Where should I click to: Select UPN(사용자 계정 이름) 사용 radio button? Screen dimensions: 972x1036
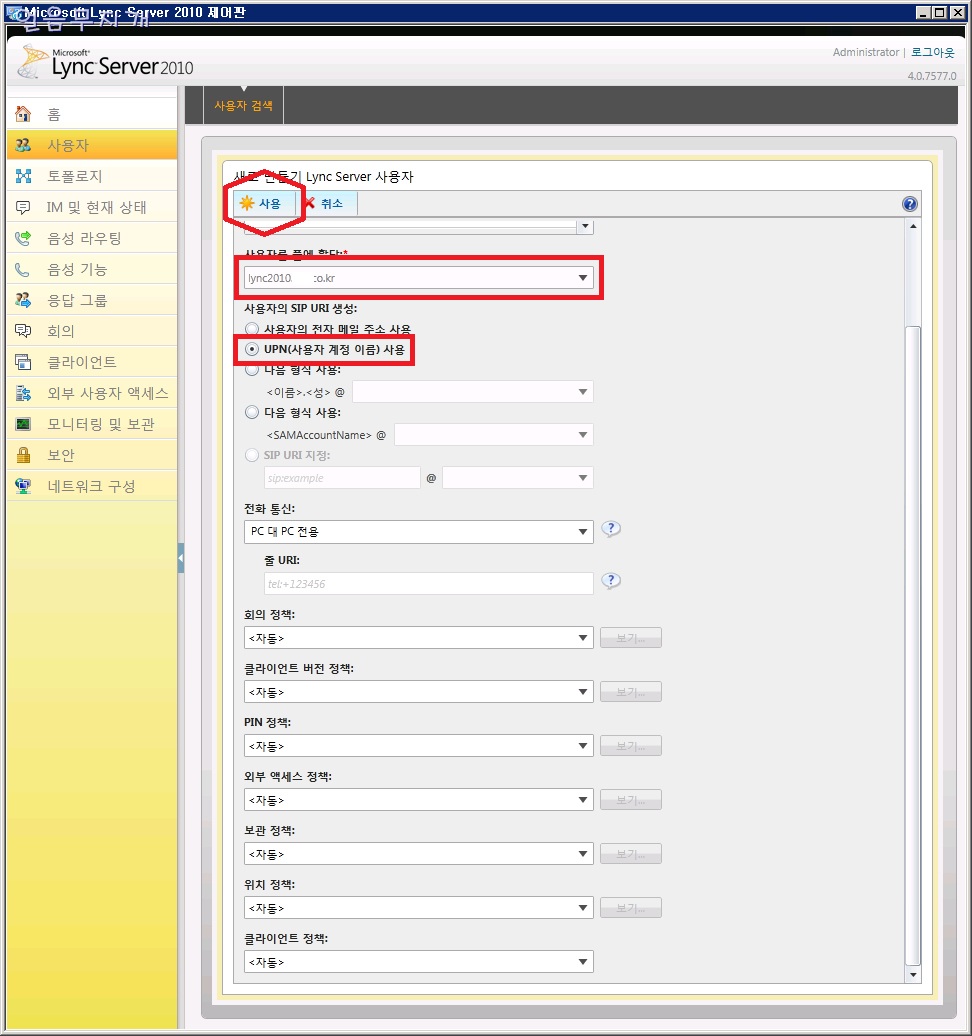click(x=252, y=349)
